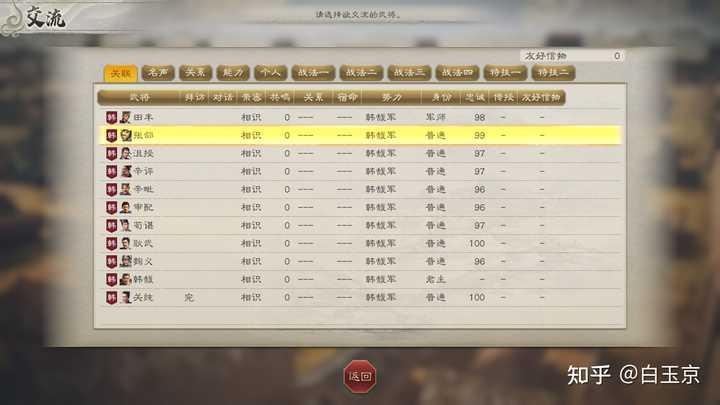Viewport: 720px width, 405px height.
Task: Switch to the 名声 tab
Action: pyautogui.click(x=158, y=73)
